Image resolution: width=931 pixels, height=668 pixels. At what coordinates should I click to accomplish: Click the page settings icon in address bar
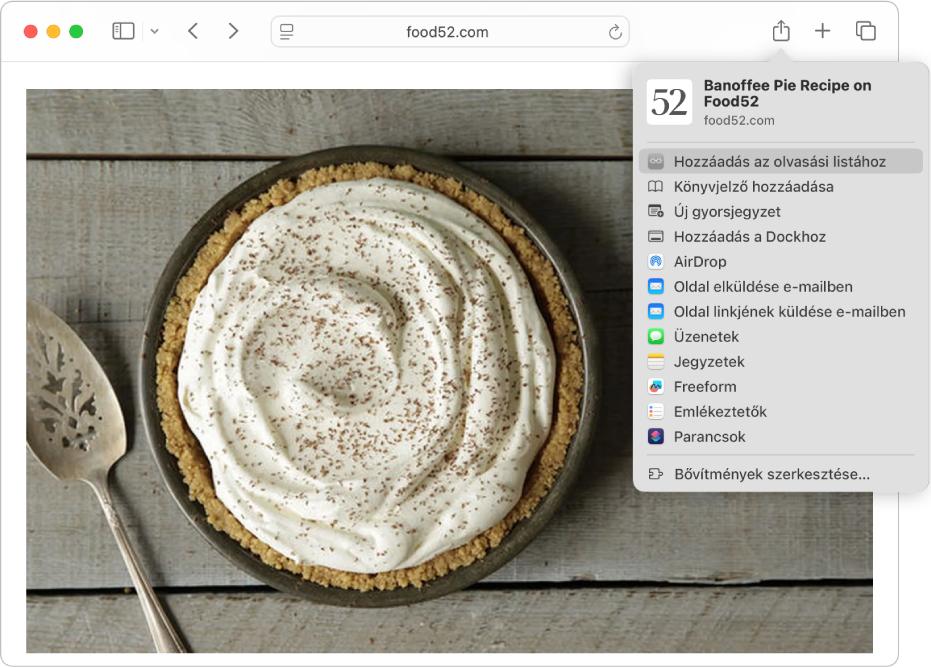pos(287,31)
